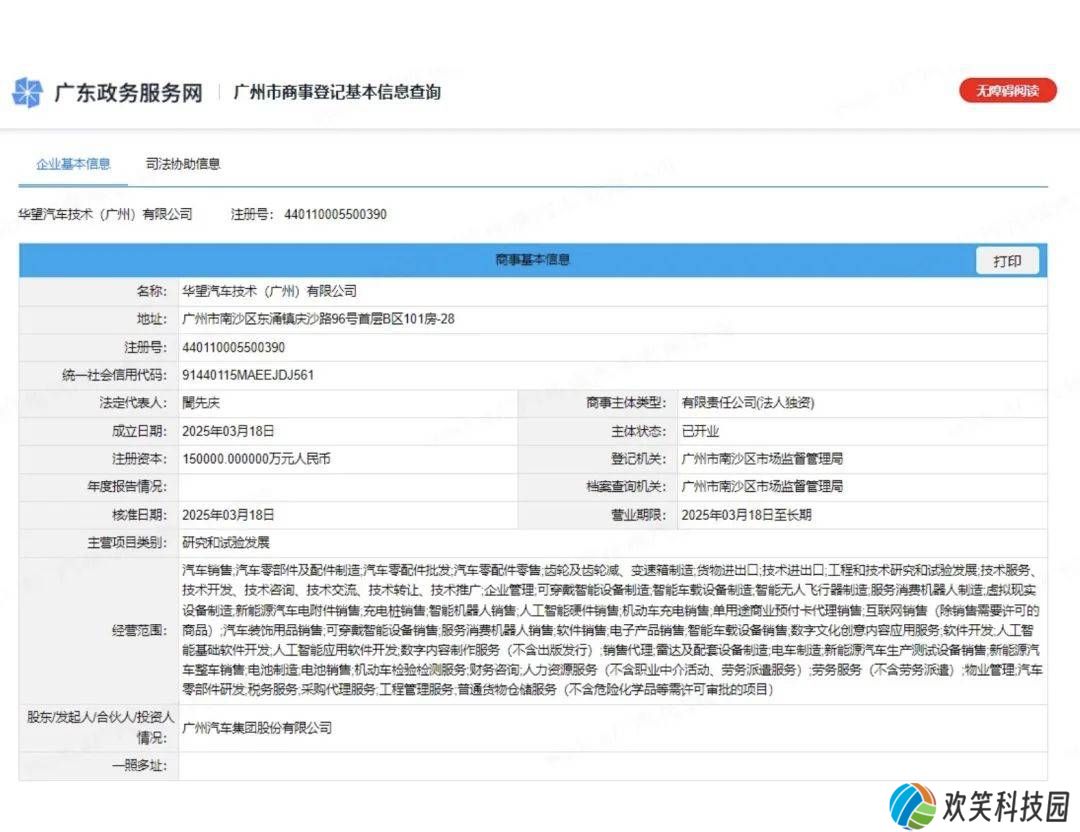The width and height of the screenshot is (1080, 832).
Task: Select the shareholder 广州汽车集团股份有限公司
Action: [x=257, y=728]
